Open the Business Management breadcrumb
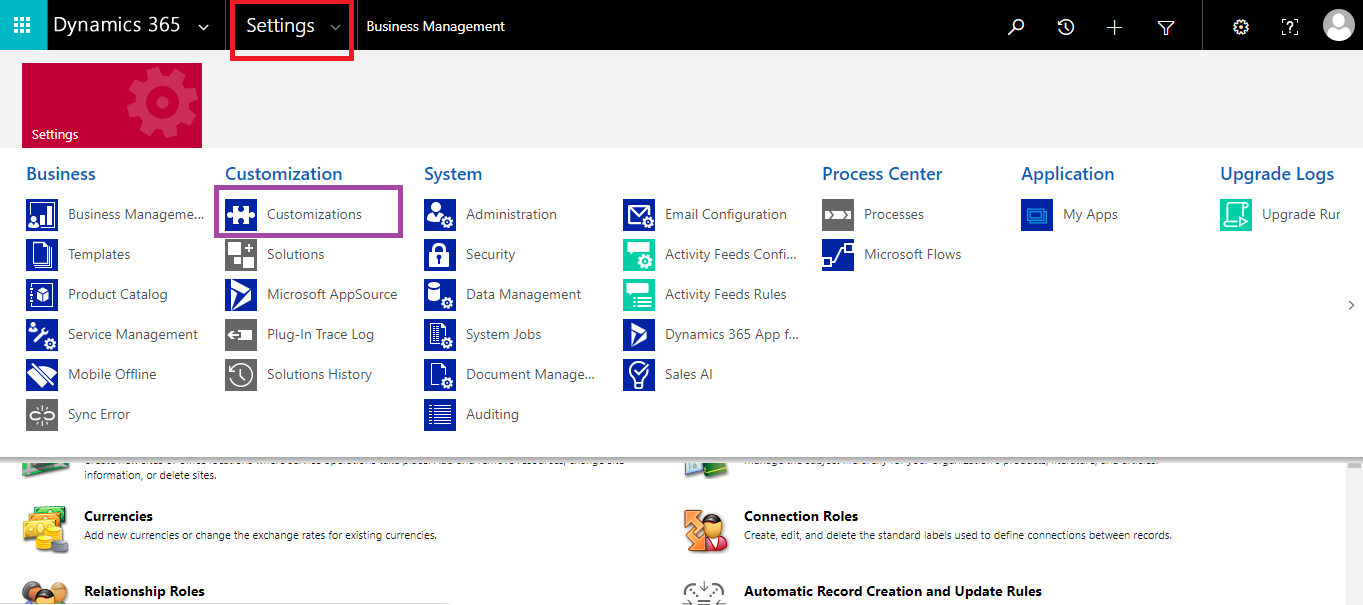The width and height of the screenshot is (1363, 605). pos(436,27)
